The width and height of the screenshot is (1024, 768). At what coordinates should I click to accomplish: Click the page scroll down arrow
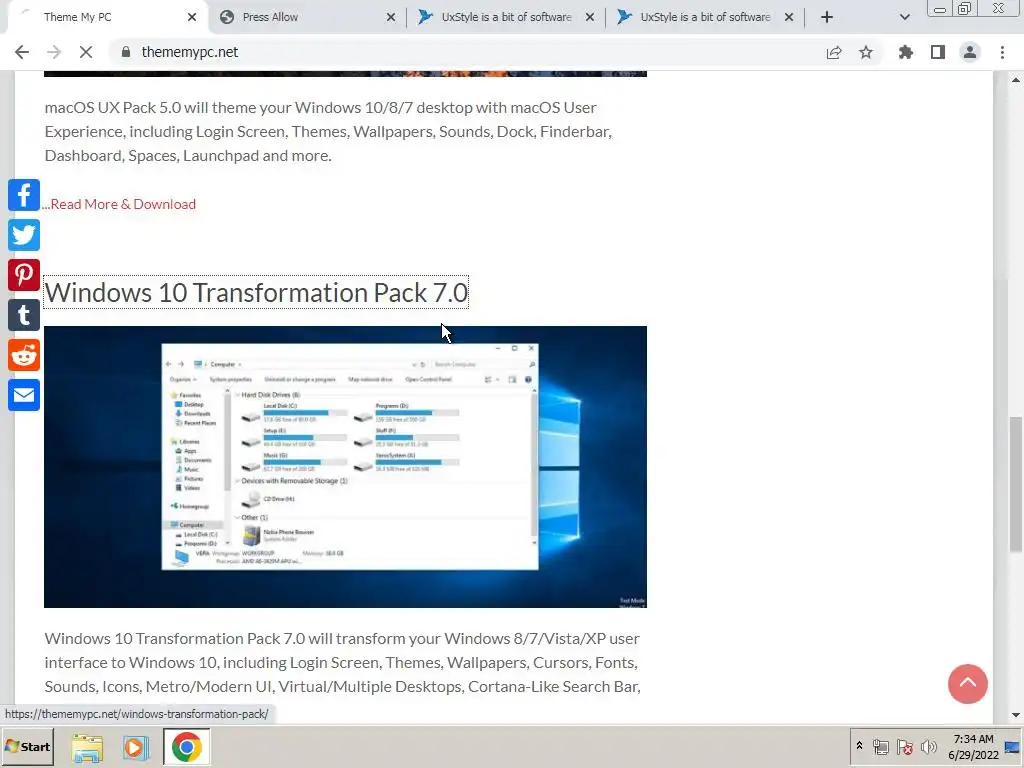click(1016, 715)
